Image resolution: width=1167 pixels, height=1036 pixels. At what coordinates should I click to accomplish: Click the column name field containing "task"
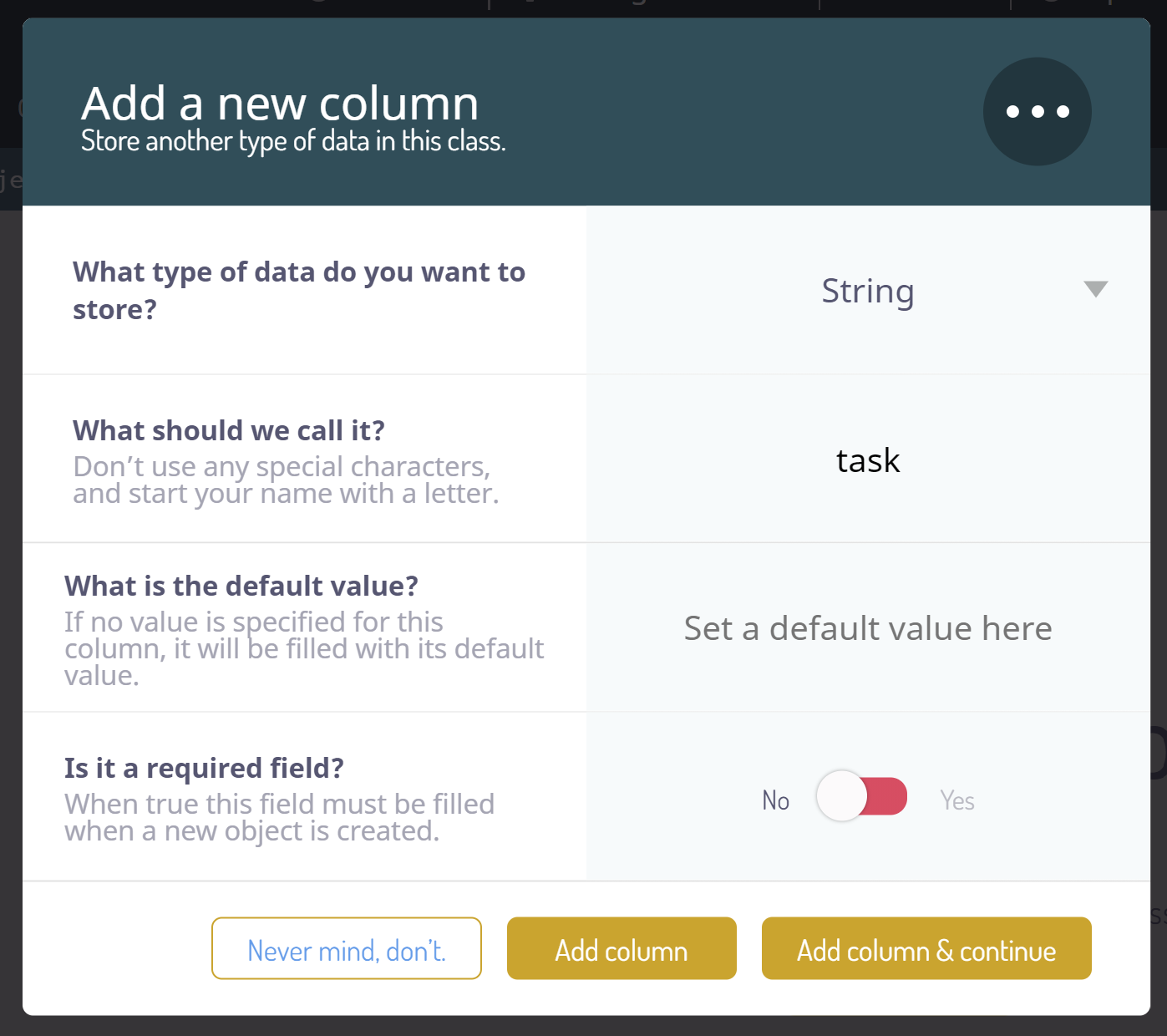(x=868, y=460)
